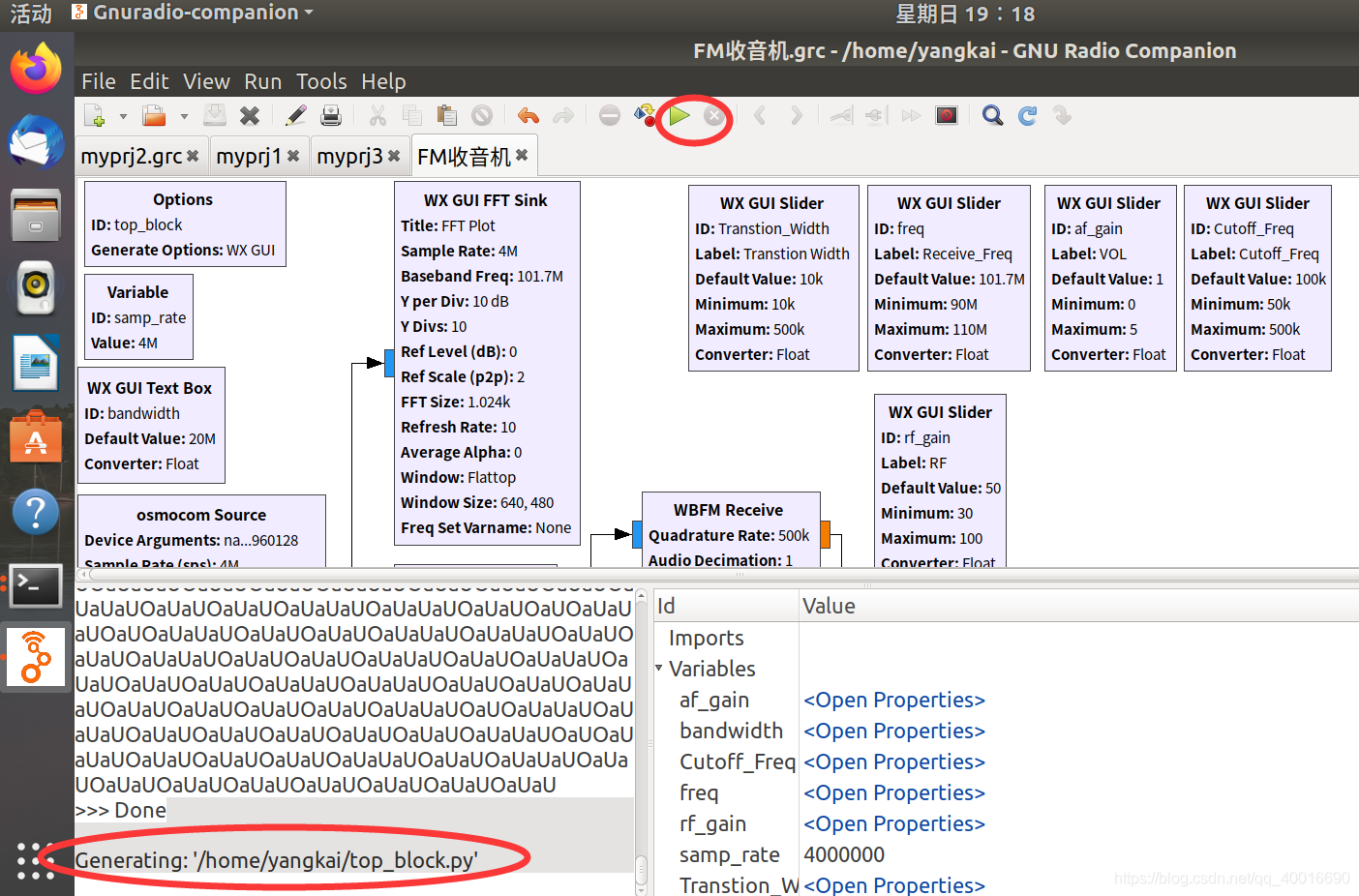Open the new flow graph type dropdown arrow
The height and width of the screenshot is (896, 1359).
pyautogui.click(x=123, y=116)
